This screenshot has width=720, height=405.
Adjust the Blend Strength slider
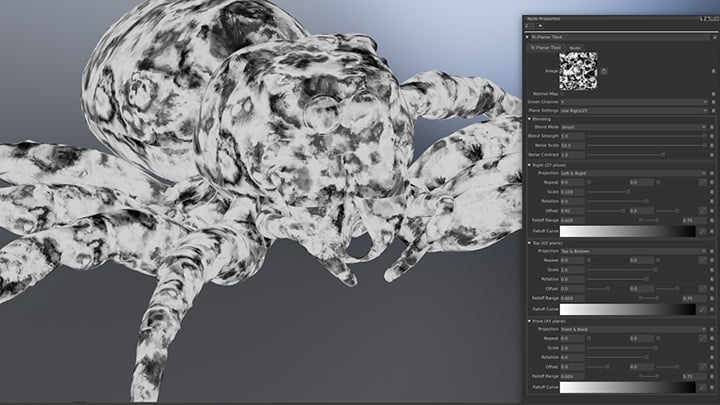pos(647,136)
